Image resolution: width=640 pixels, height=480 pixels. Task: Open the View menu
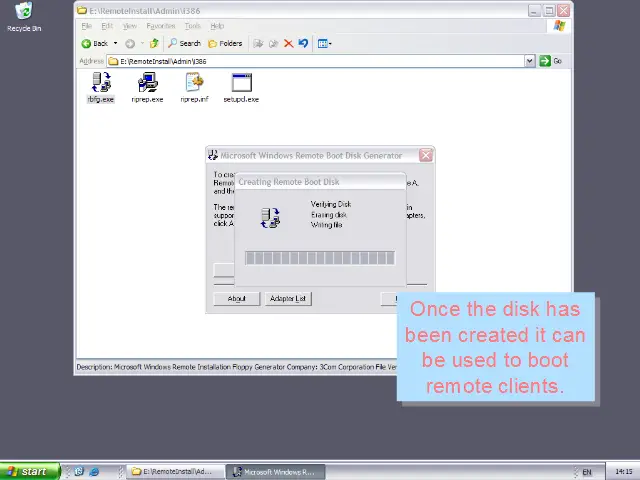click(x=130, y=26)
